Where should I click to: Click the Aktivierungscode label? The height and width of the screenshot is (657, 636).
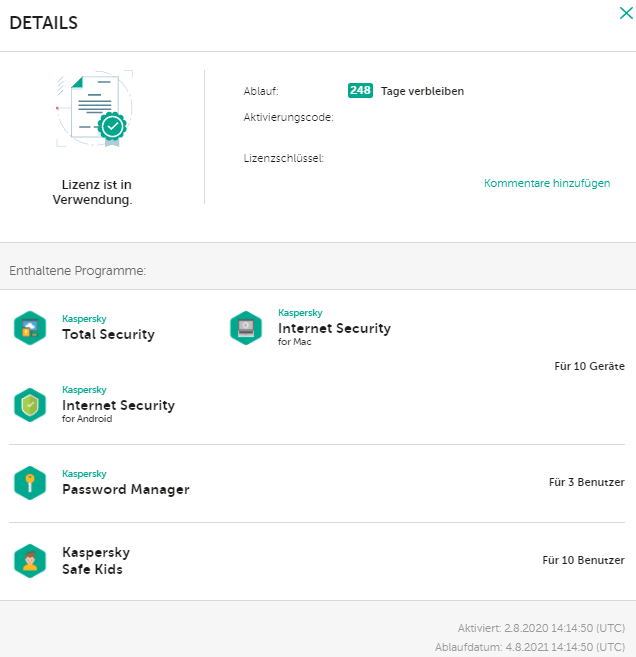tap(289, 118)
